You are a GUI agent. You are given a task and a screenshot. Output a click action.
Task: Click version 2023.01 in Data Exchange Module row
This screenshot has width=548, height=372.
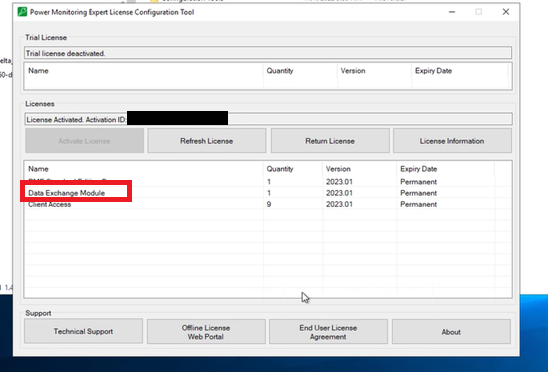[x=339, y=193]
